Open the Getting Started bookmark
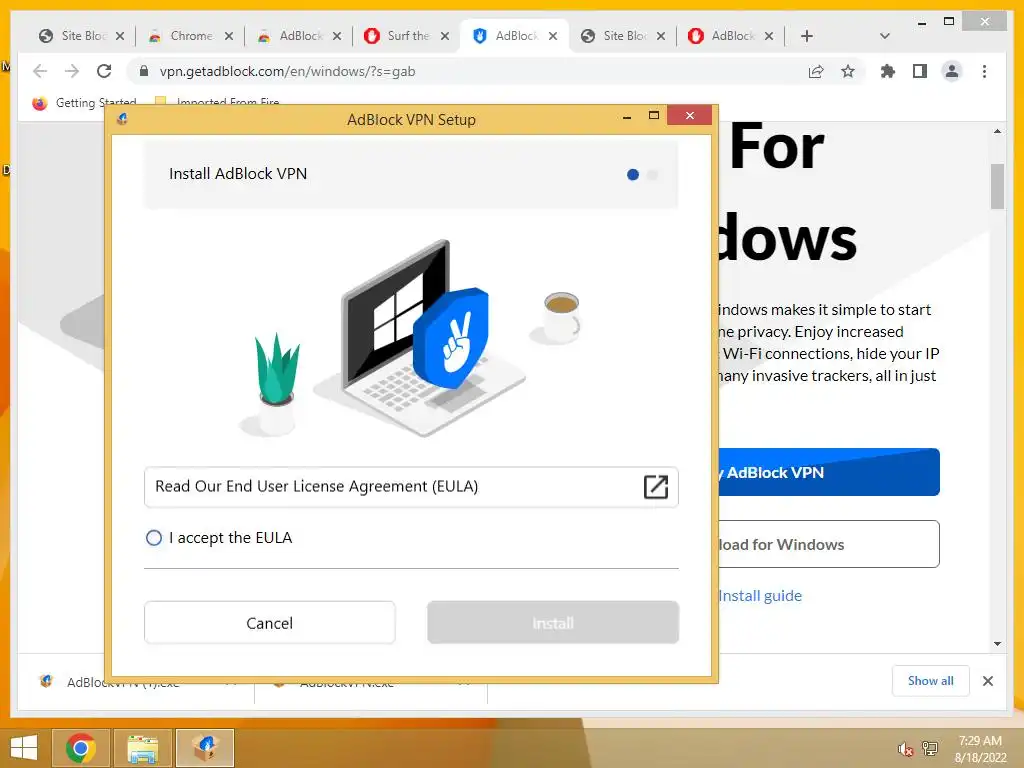This screenshot has height=768, width=1024. [x=84, y=103]
